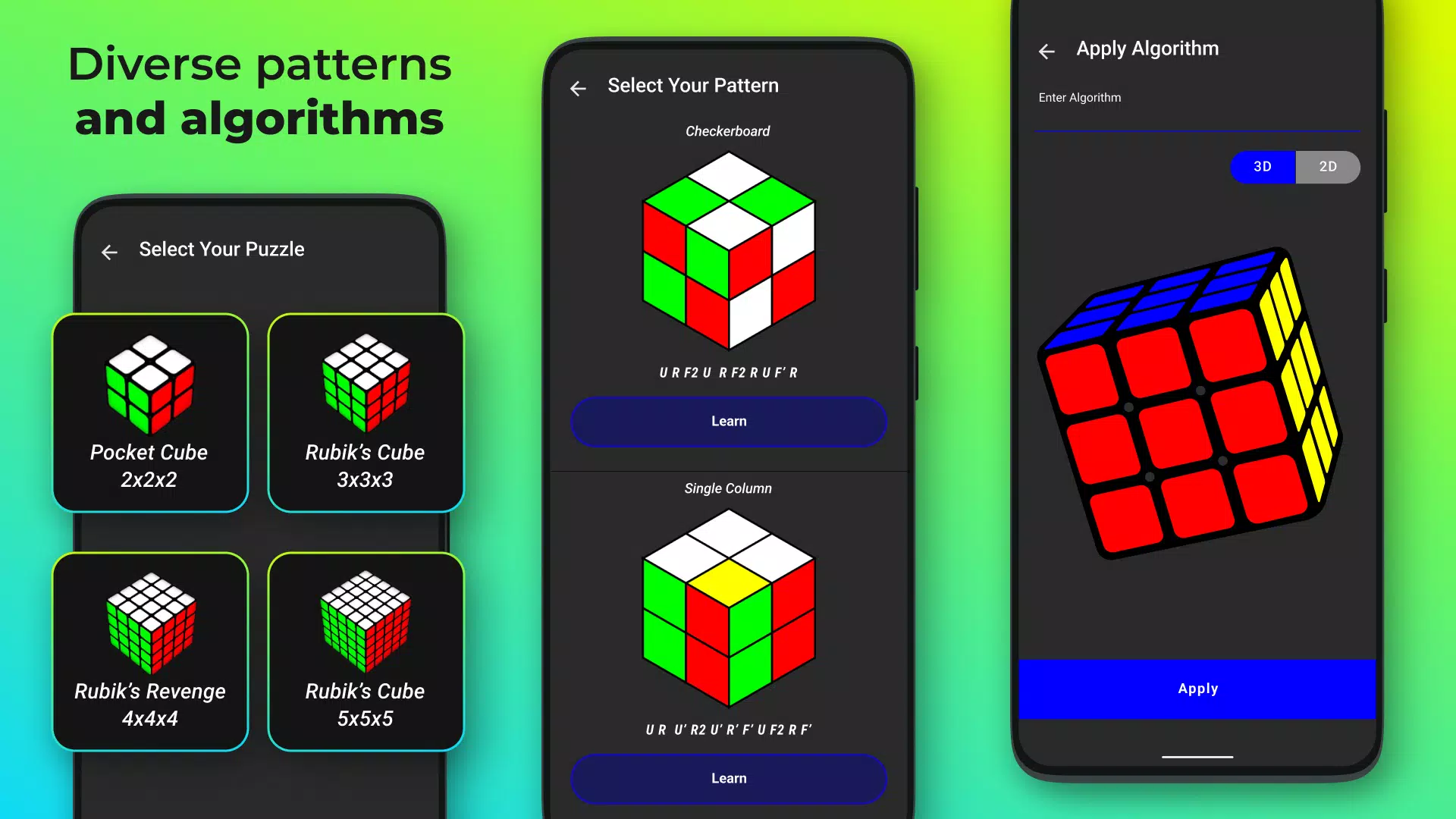Toggle 3D display option on
The width and height of the screenshot is (1456, 819).
[1262, 167]
